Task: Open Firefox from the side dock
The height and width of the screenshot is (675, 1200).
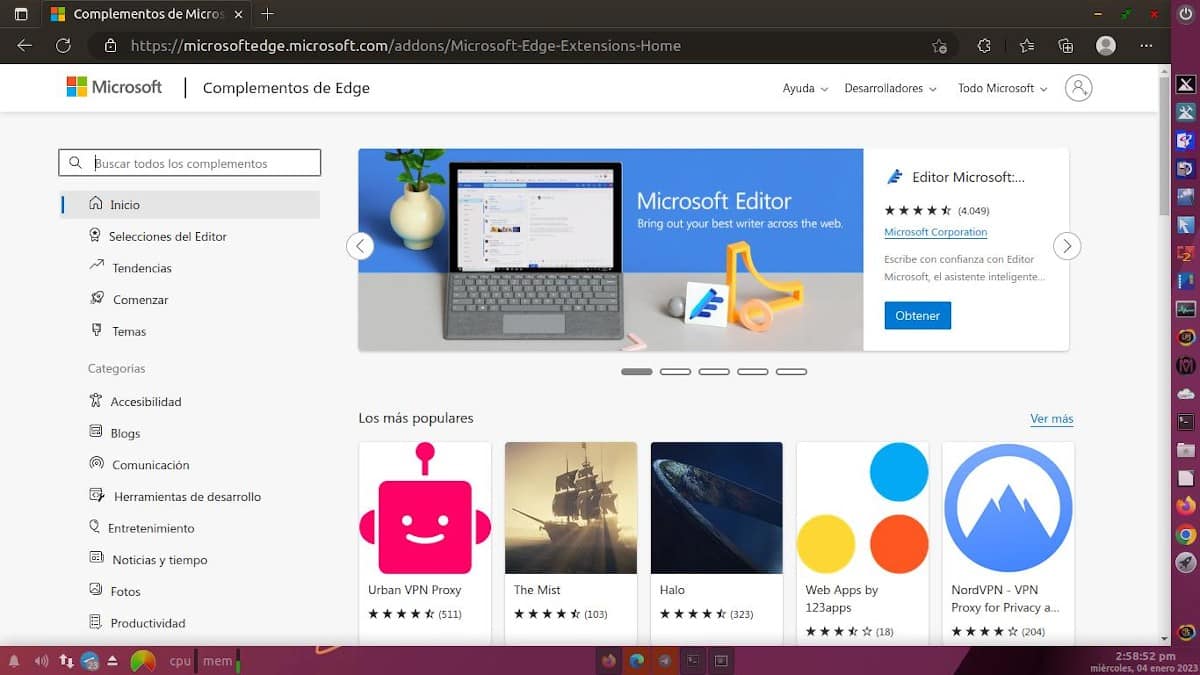Action: 1186,506
